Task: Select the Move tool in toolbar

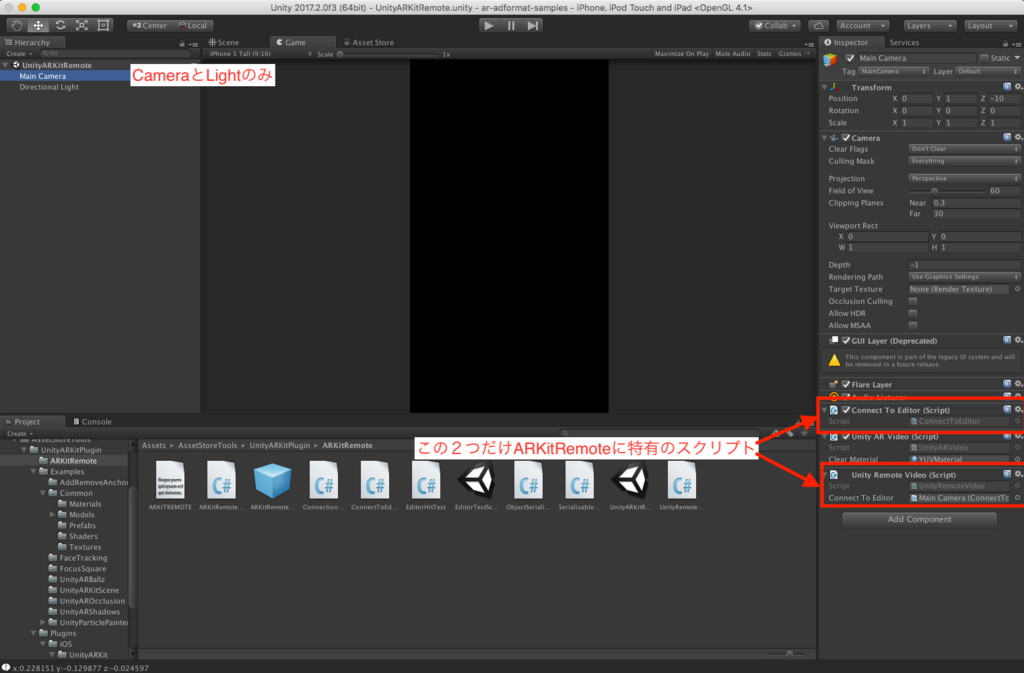Action: pyautogui.click(x=38, y=25)
